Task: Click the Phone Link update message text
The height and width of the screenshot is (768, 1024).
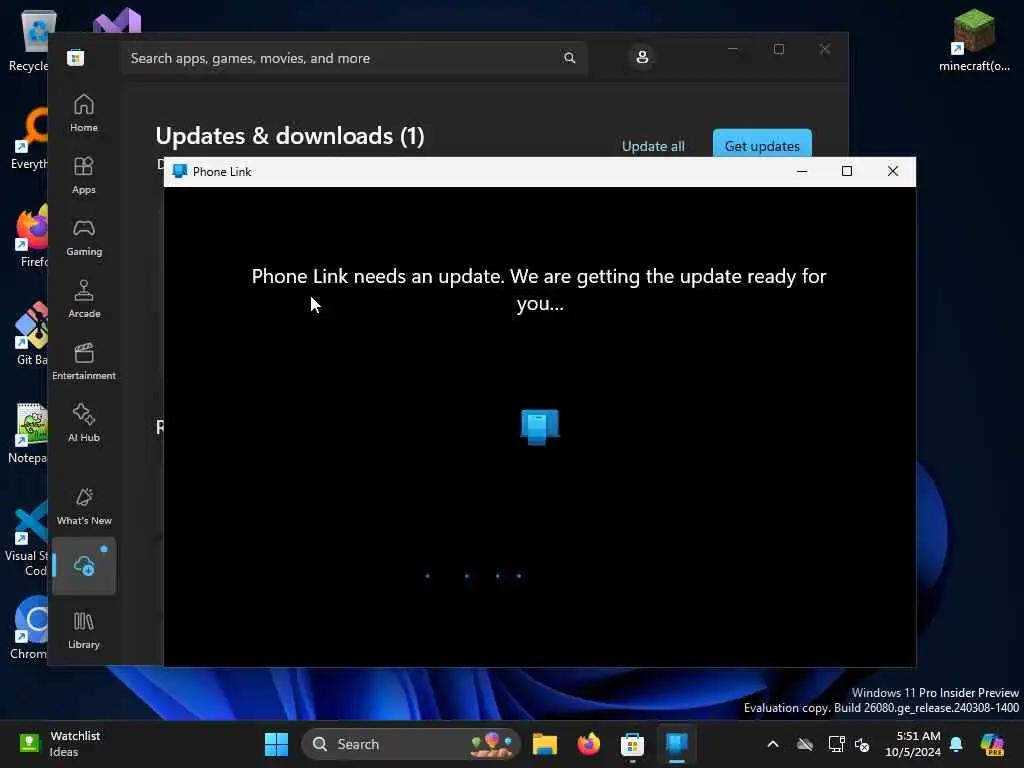Action: [539, 289]
